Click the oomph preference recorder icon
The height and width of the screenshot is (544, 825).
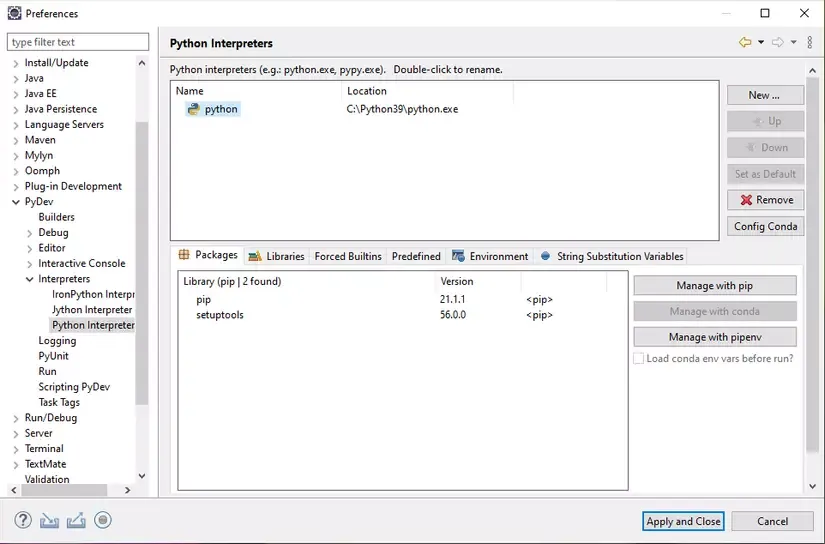pyautogui.click(x=103, y=520)
